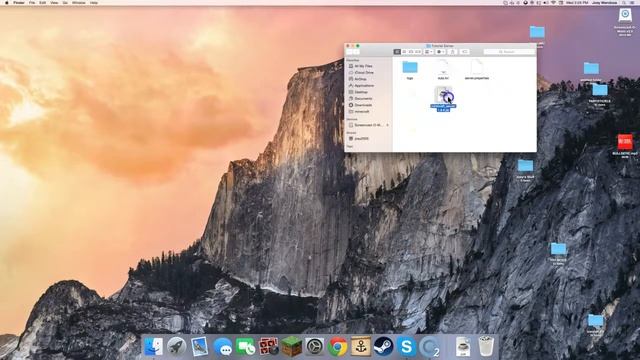
Task: Switch Finder to column view
Action: (x=411, y=52)
